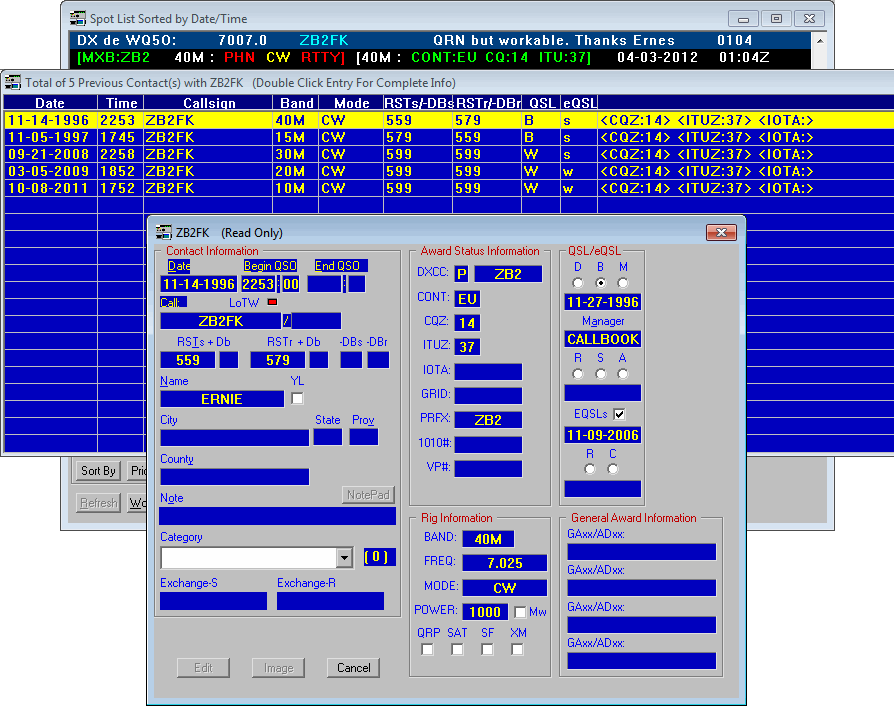Enable the QRP checkbox
The height and width of the screenshot is (706, 894).
427,650
